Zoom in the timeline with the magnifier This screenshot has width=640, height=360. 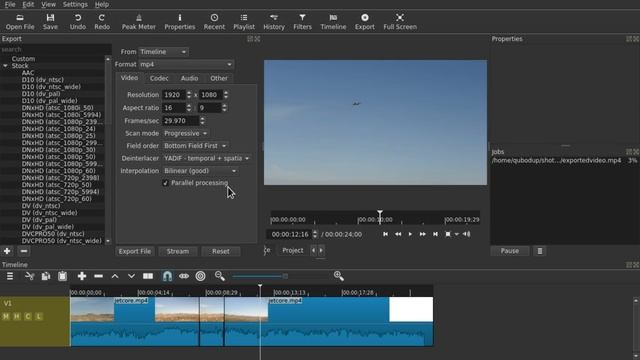pos(338,276)
